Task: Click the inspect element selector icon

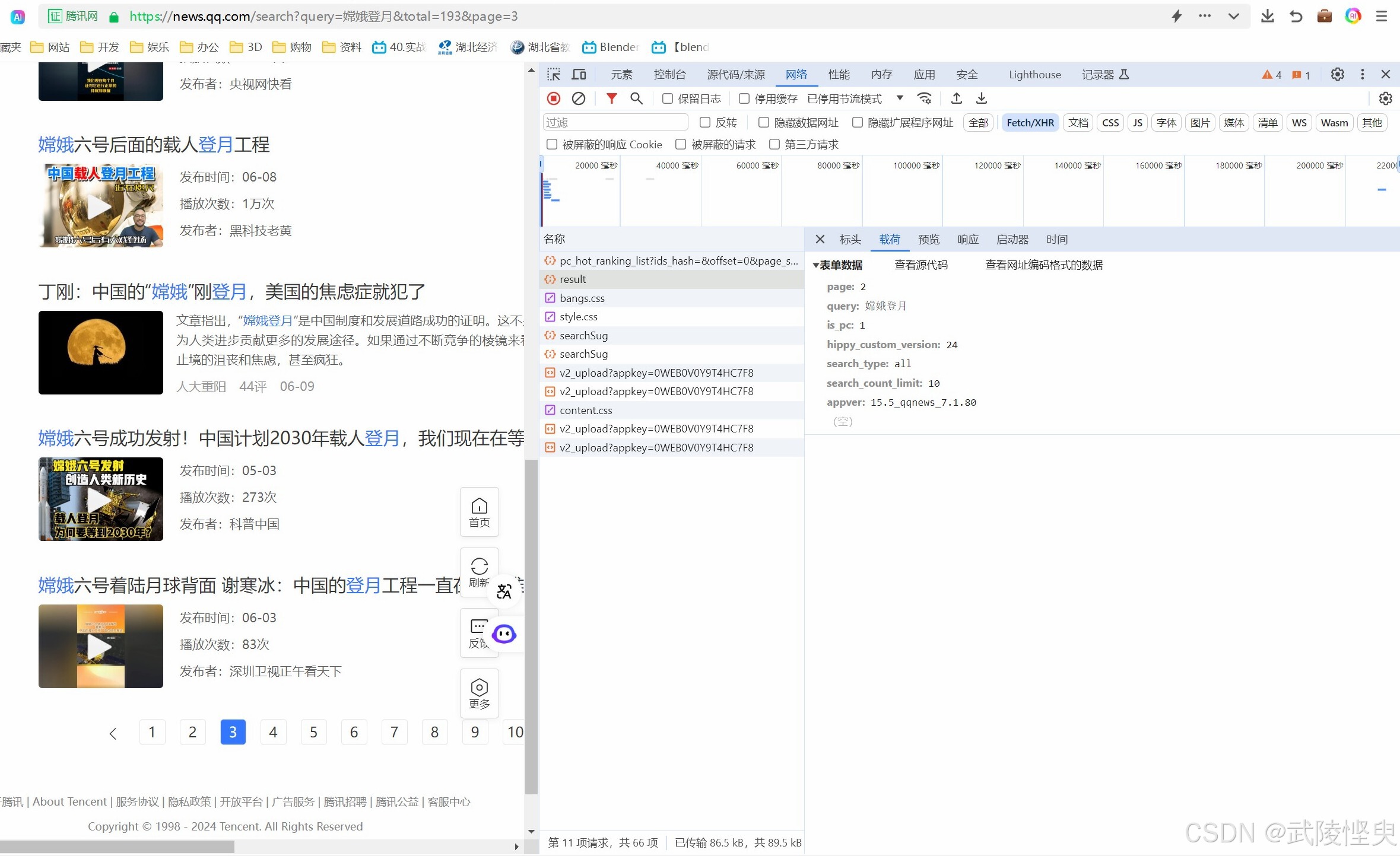Action: coord(554,74)
